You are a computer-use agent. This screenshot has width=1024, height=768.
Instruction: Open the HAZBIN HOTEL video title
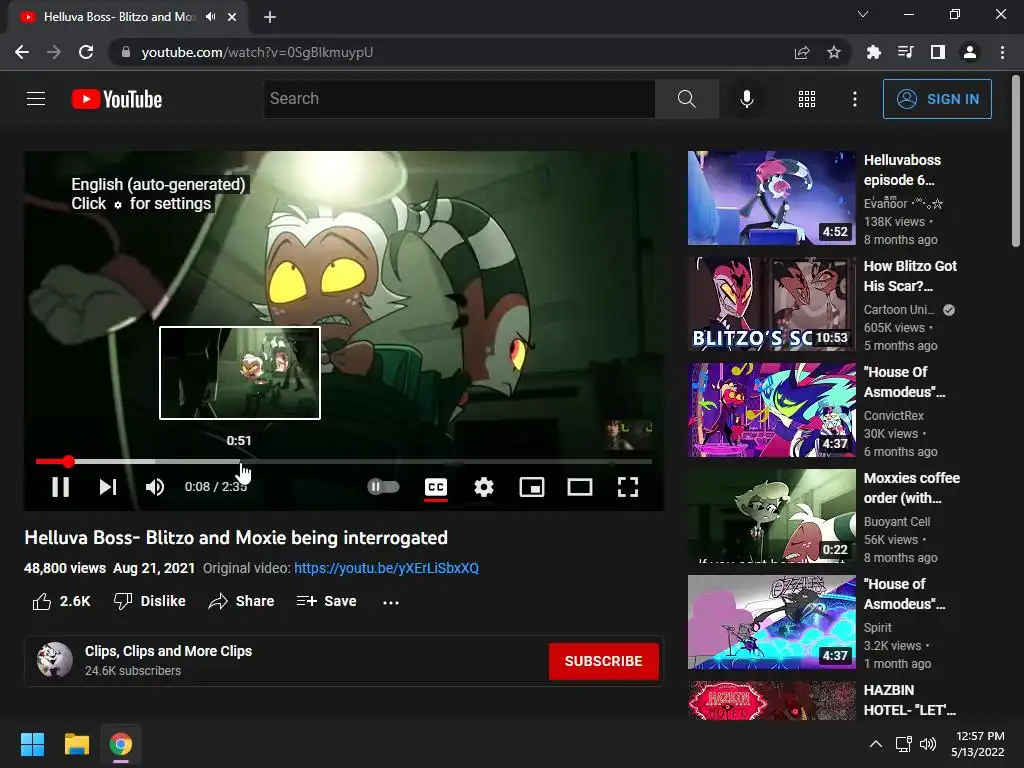pyautogui.click(x=909, y=699)
